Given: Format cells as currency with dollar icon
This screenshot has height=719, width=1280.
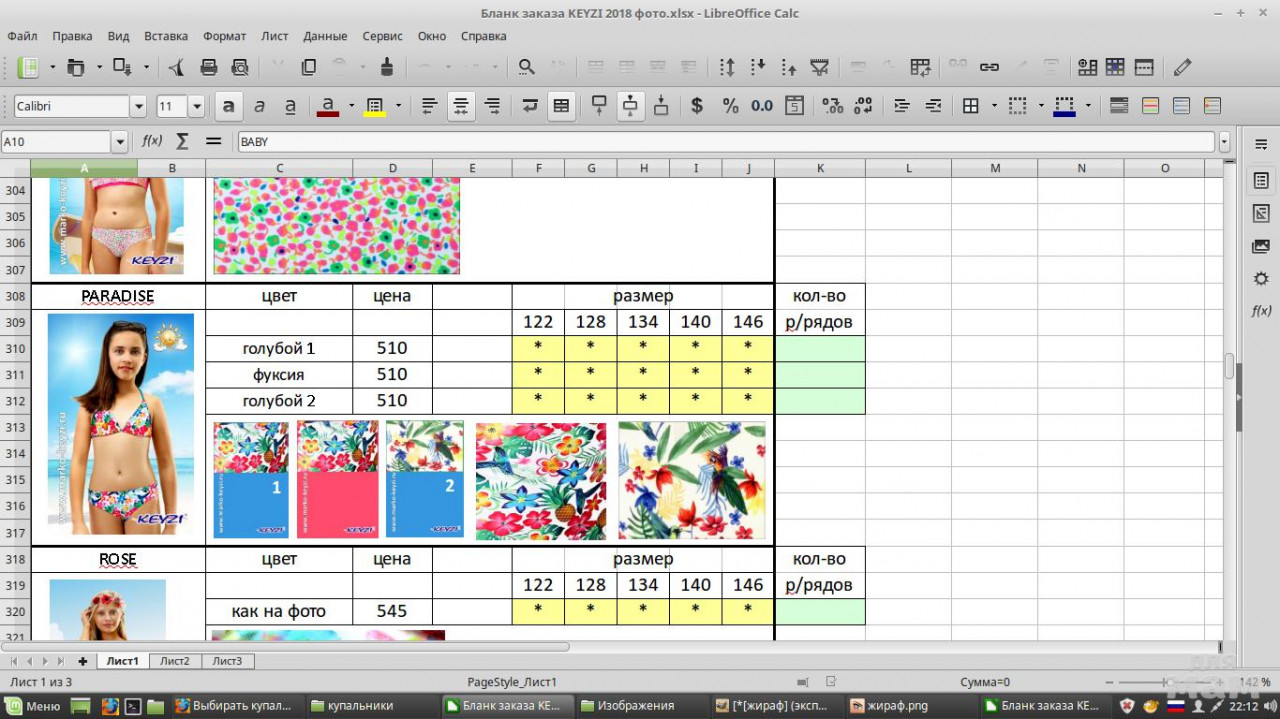Looking at the screenshot, I should tap(697, 106).
